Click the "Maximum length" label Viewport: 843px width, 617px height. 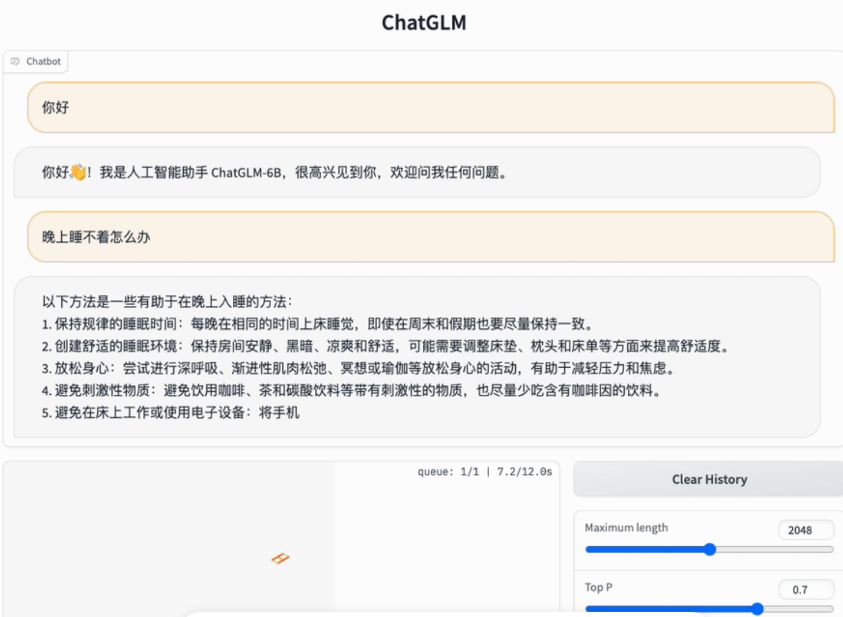[626, 528]
